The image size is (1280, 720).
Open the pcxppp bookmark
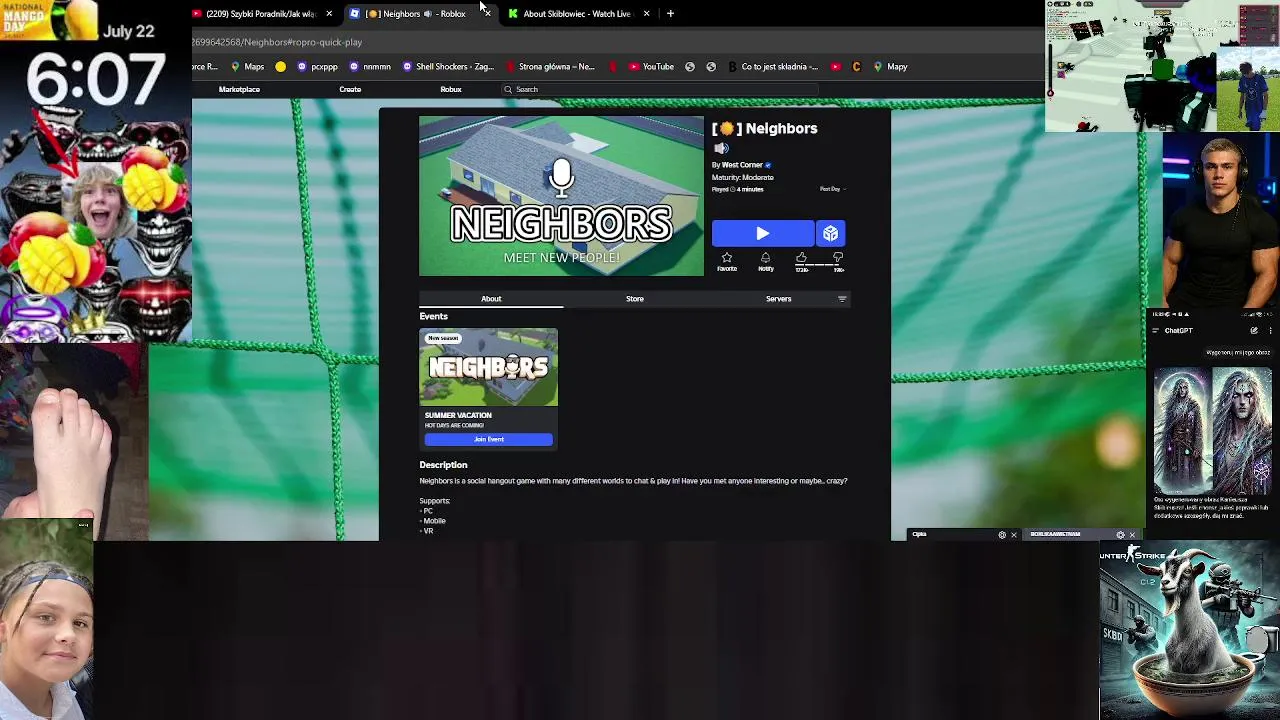point(318,67)
